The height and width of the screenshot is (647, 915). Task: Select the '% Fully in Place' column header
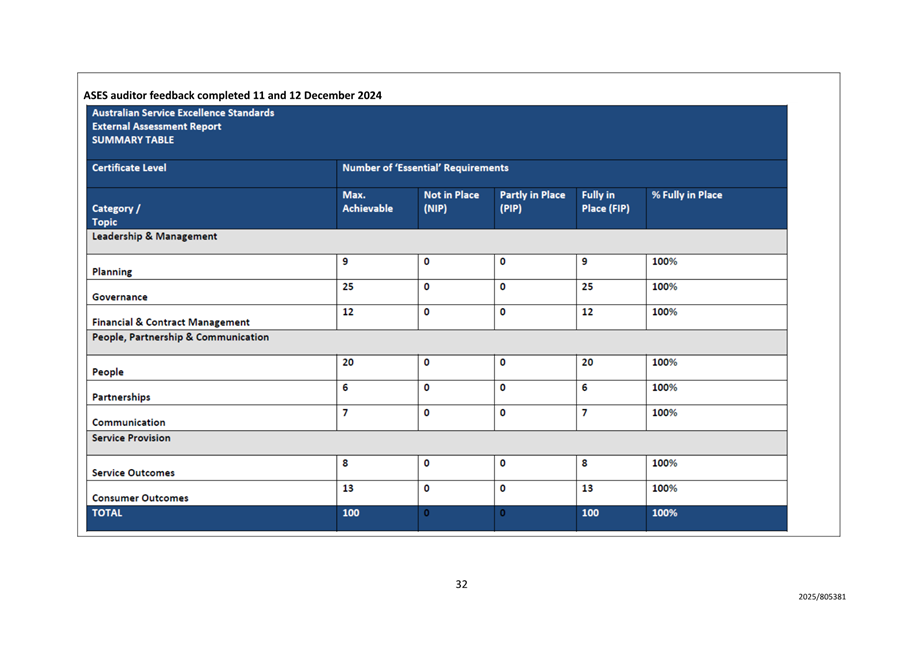click(x=686, y=195)
